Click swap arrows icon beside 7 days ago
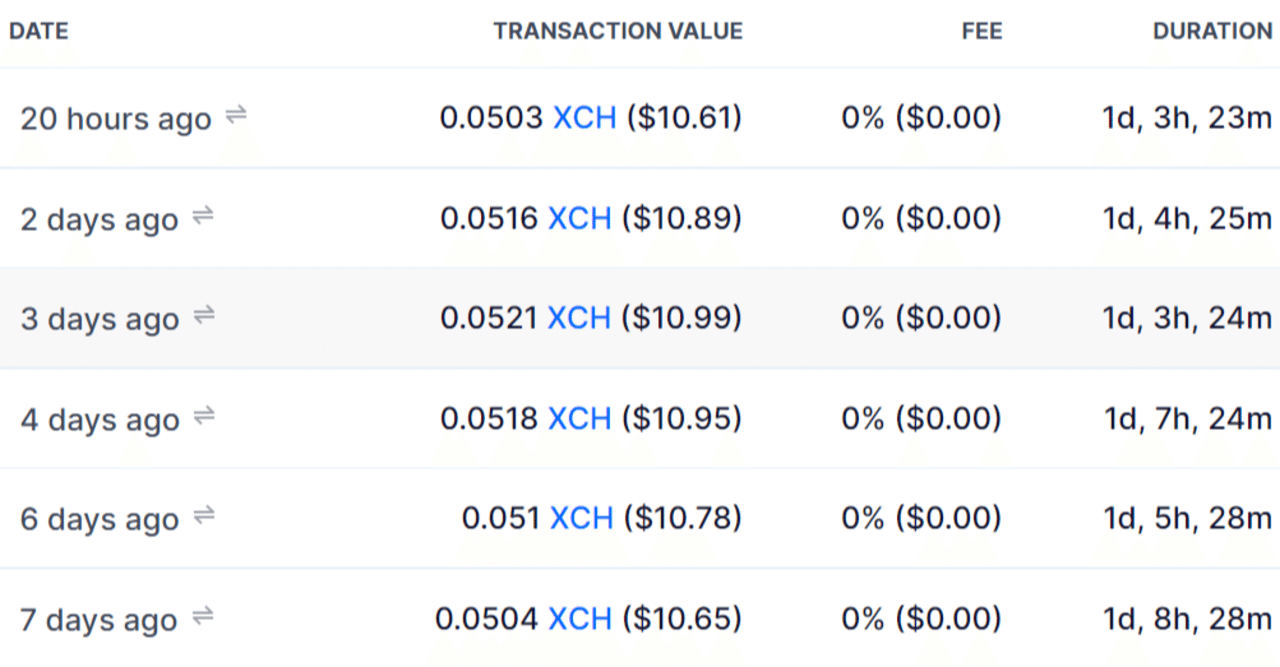 pos(203,616)
